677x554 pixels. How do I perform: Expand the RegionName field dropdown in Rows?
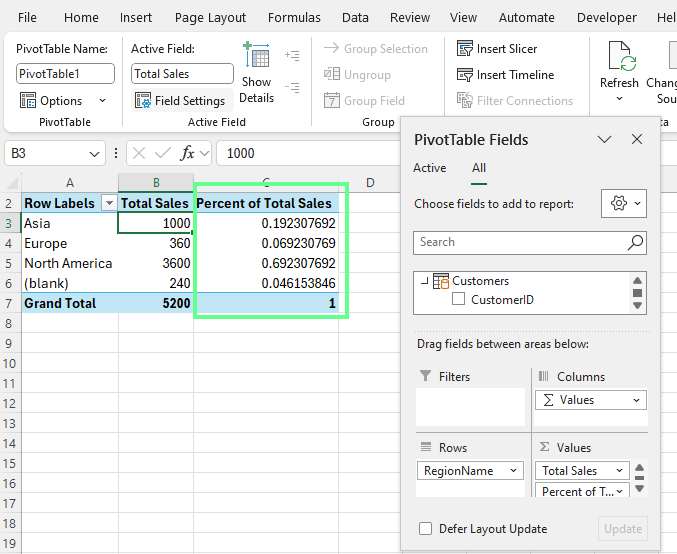pos(514,471)
